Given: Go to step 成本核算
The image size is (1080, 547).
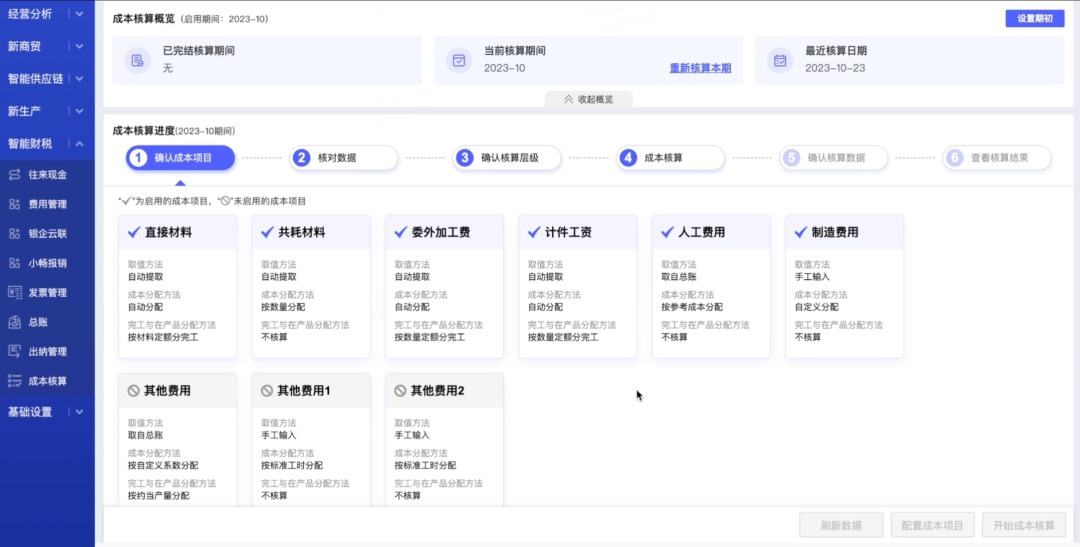Looking at the screenshot, I should 670,158.
